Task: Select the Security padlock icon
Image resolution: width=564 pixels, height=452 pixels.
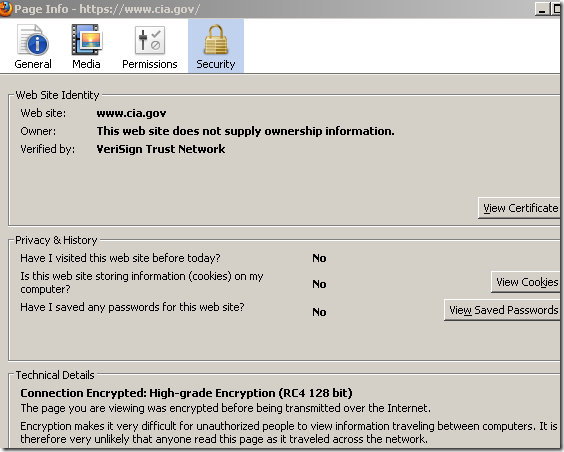Action: pyautogui.click(x=216, y=40)
